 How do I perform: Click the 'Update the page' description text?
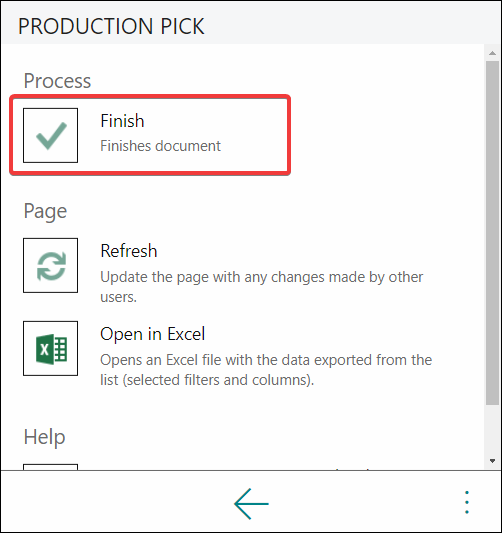tap(262, 287)
